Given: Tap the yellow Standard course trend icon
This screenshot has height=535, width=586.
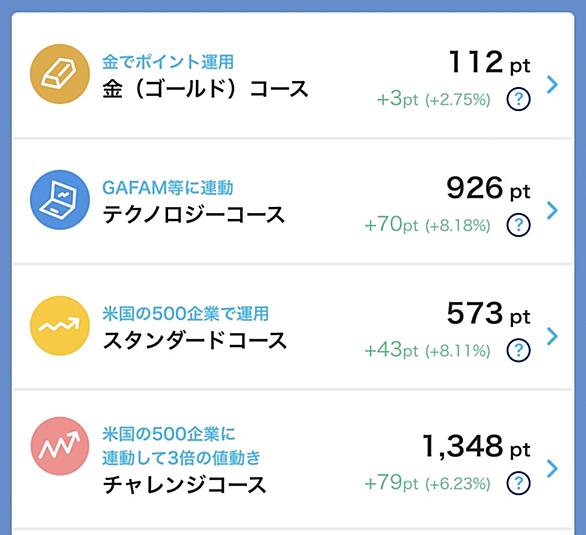Looking at the screenshot, I should (60, 325).
